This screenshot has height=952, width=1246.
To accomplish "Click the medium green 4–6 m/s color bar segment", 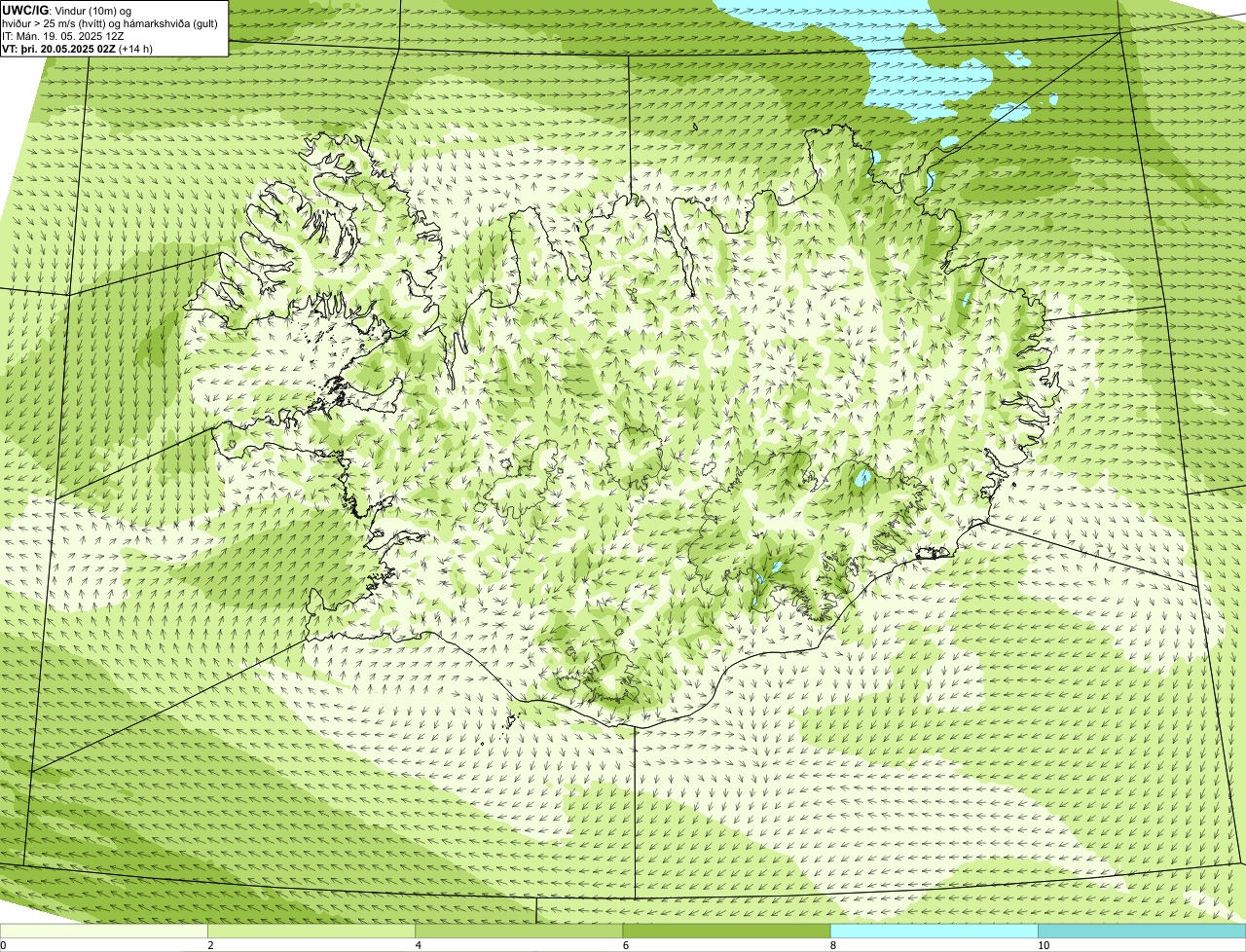I will click(519, 931).
